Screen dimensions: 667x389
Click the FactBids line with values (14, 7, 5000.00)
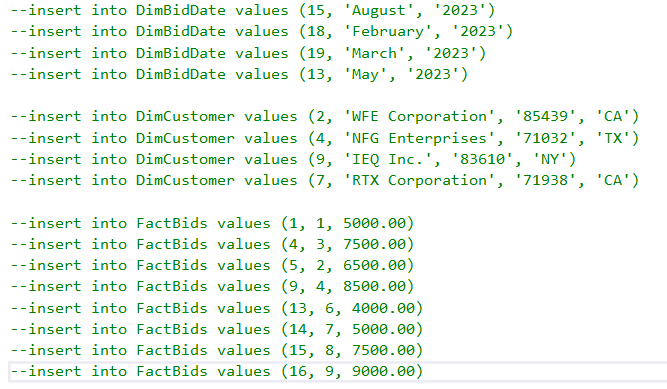click(x=217, y=329)
